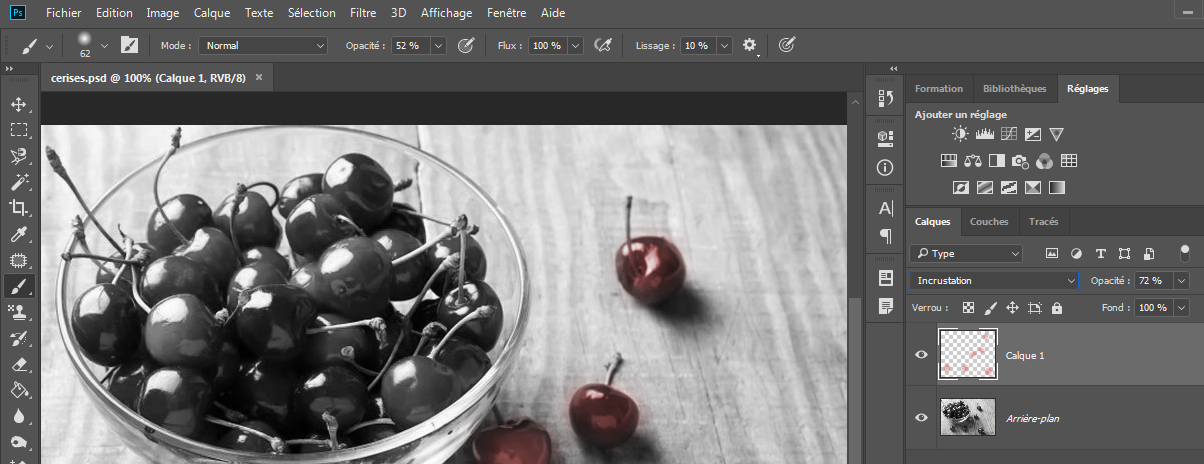Open the brush settings panel icon in options bar
This screenshot has width=1204, height=464.
(x=130, y=45)
